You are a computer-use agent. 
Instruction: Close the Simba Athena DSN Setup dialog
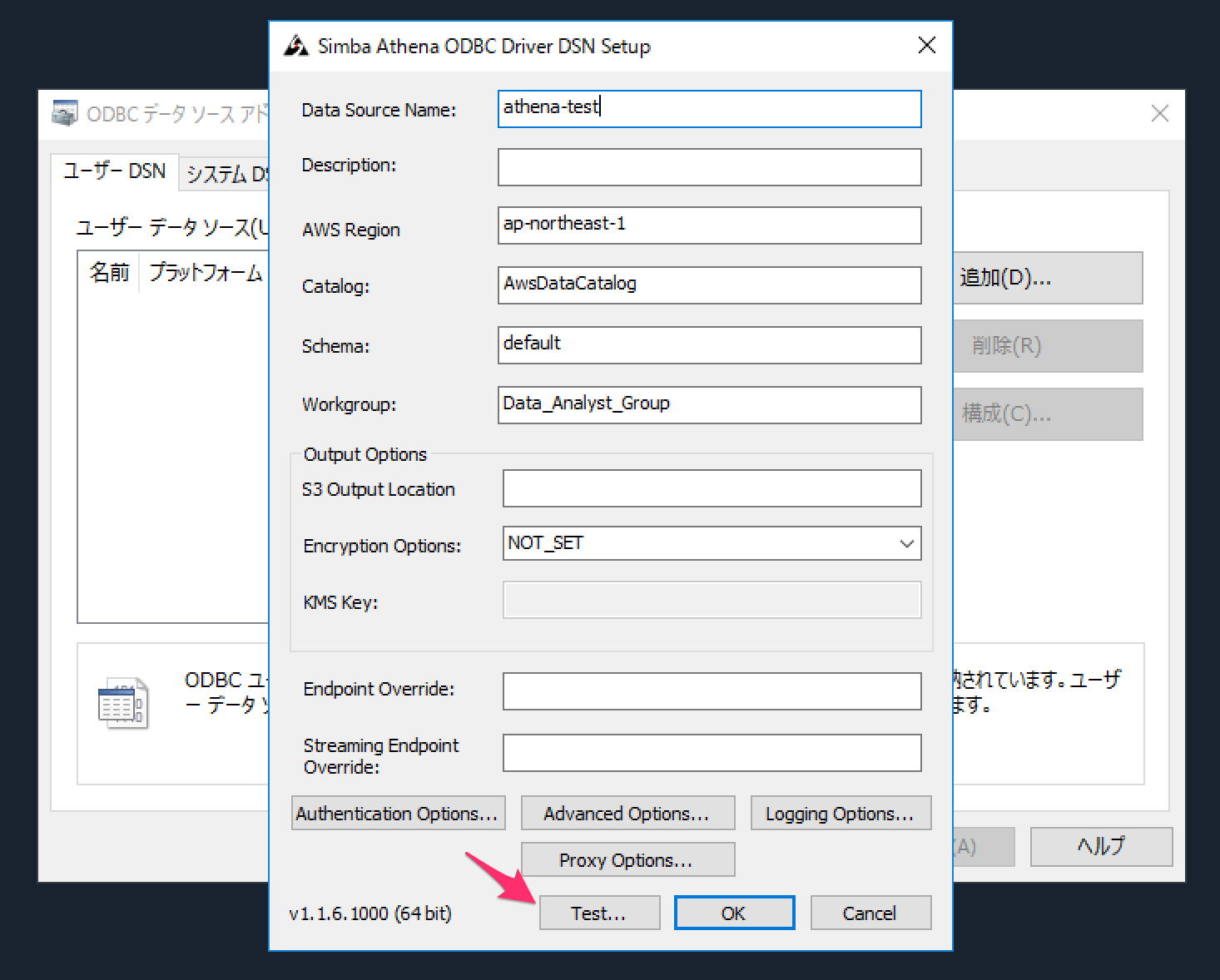click(926, 46)
